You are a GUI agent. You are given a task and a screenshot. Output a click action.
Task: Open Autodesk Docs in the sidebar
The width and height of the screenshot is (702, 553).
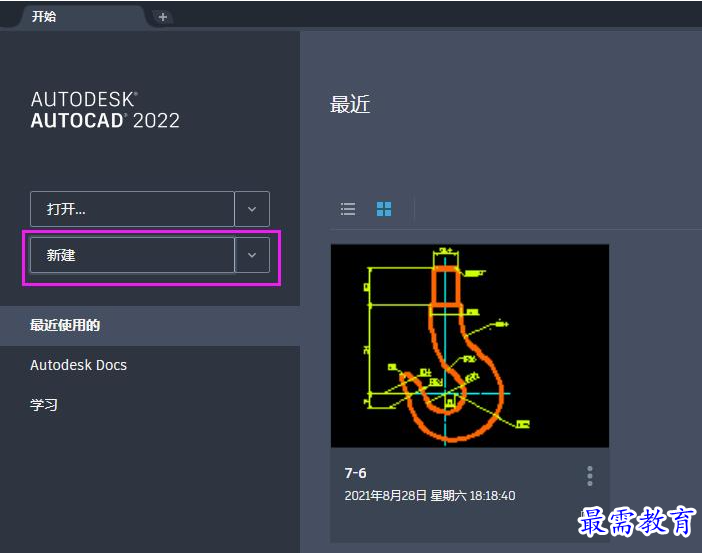[x=78, y=365]
